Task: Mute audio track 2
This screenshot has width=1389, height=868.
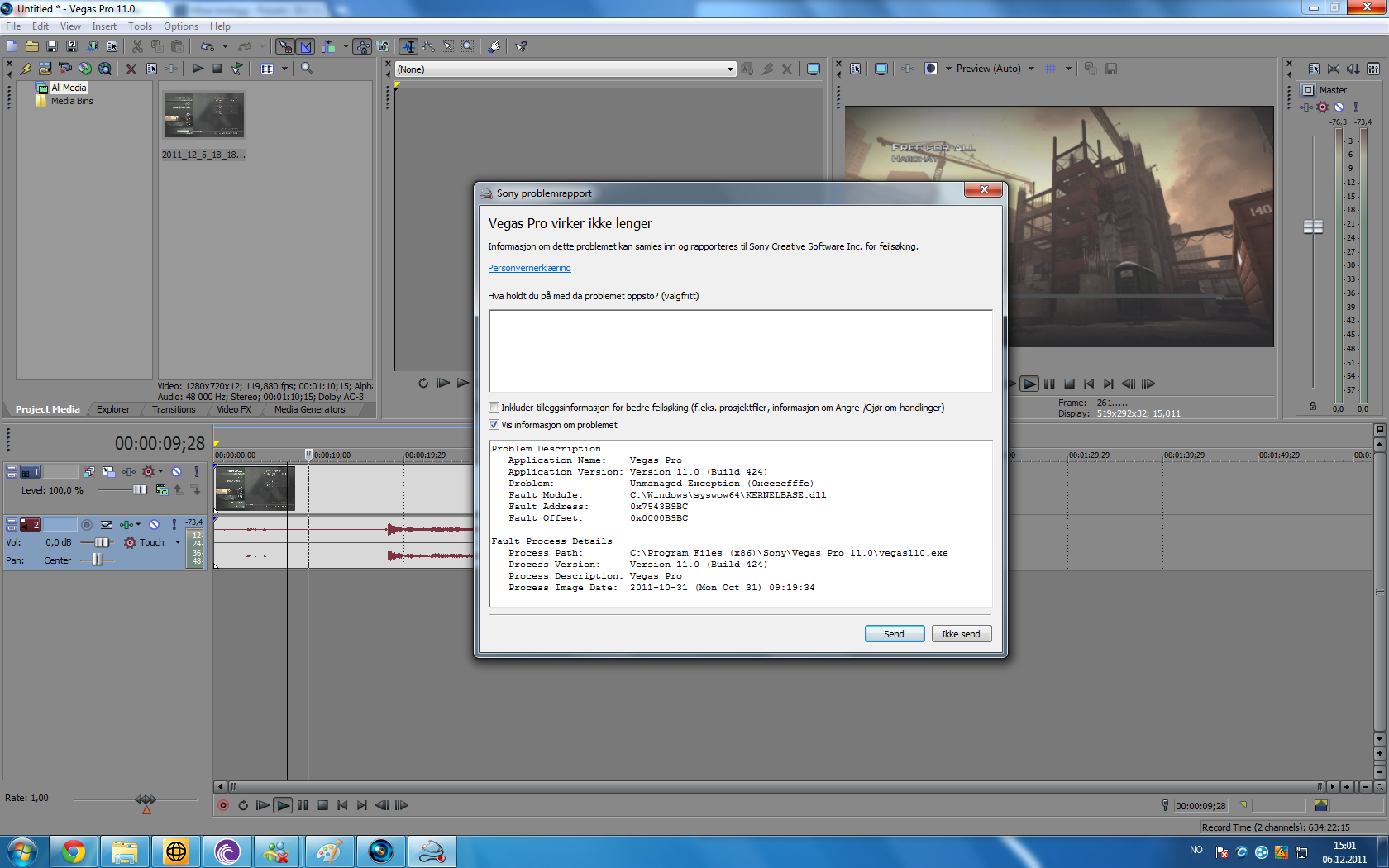Action: pyautogui.click(x=154, y=525)
